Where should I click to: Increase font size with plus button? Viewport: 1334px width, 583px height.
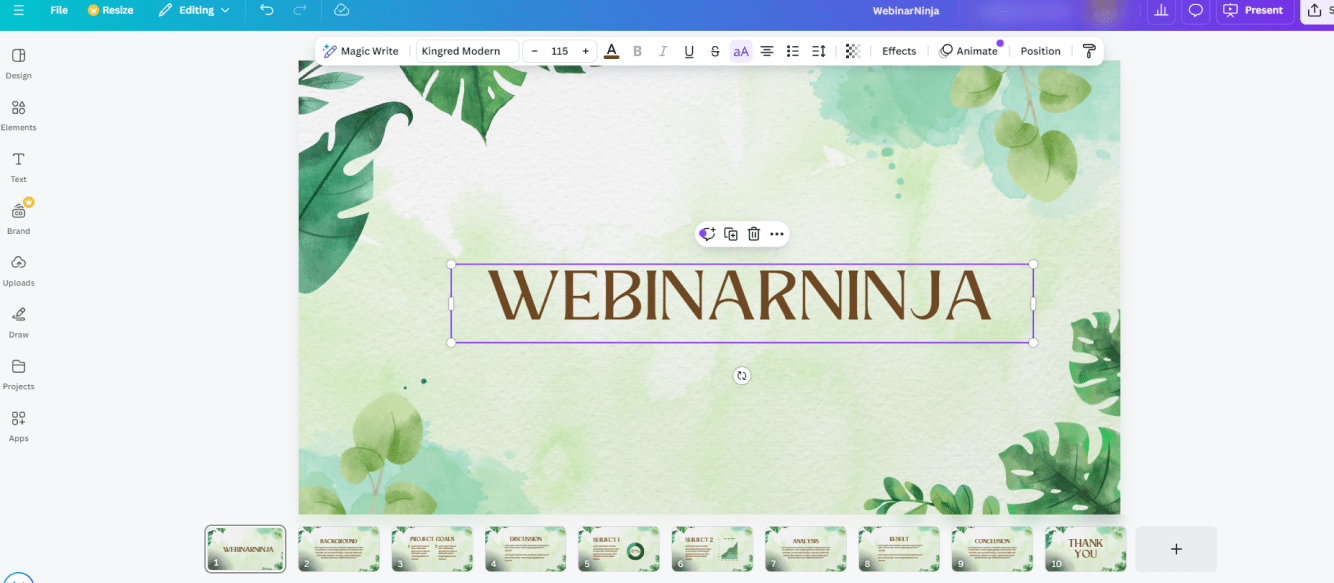coord(586,51)
